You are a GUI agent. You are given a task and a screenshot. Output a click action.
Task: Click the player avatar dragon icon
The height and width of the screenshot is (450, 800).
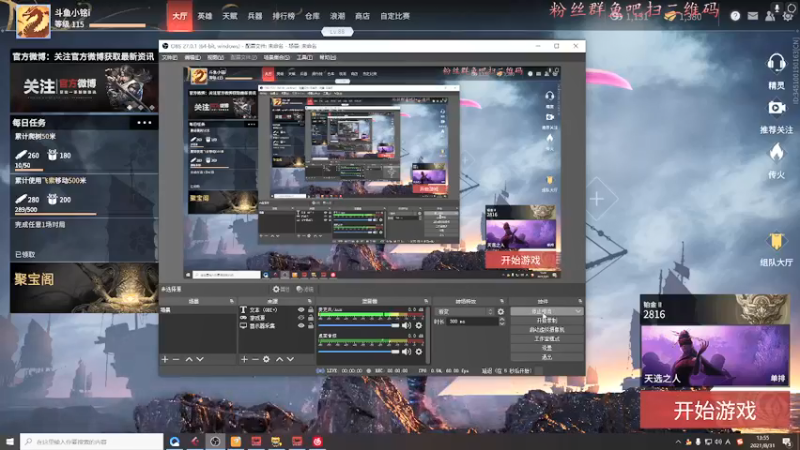(x=33, y=21)
